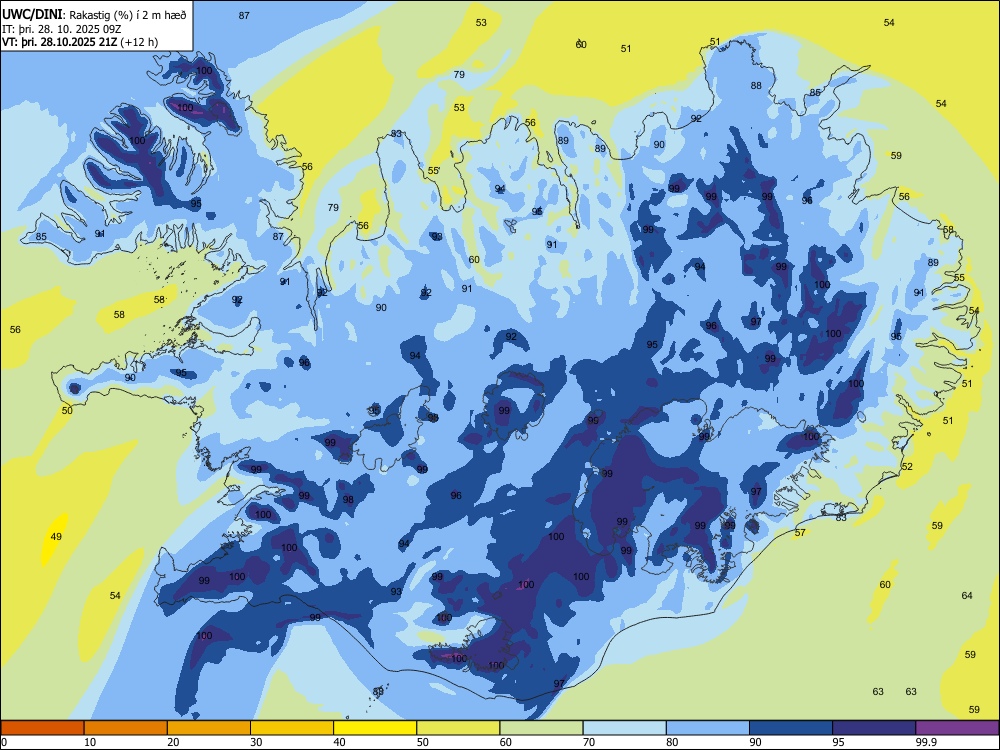Click the '52' humidity value on the map
This screenshot has width=1000, height=750.
(x=907, y=466)
